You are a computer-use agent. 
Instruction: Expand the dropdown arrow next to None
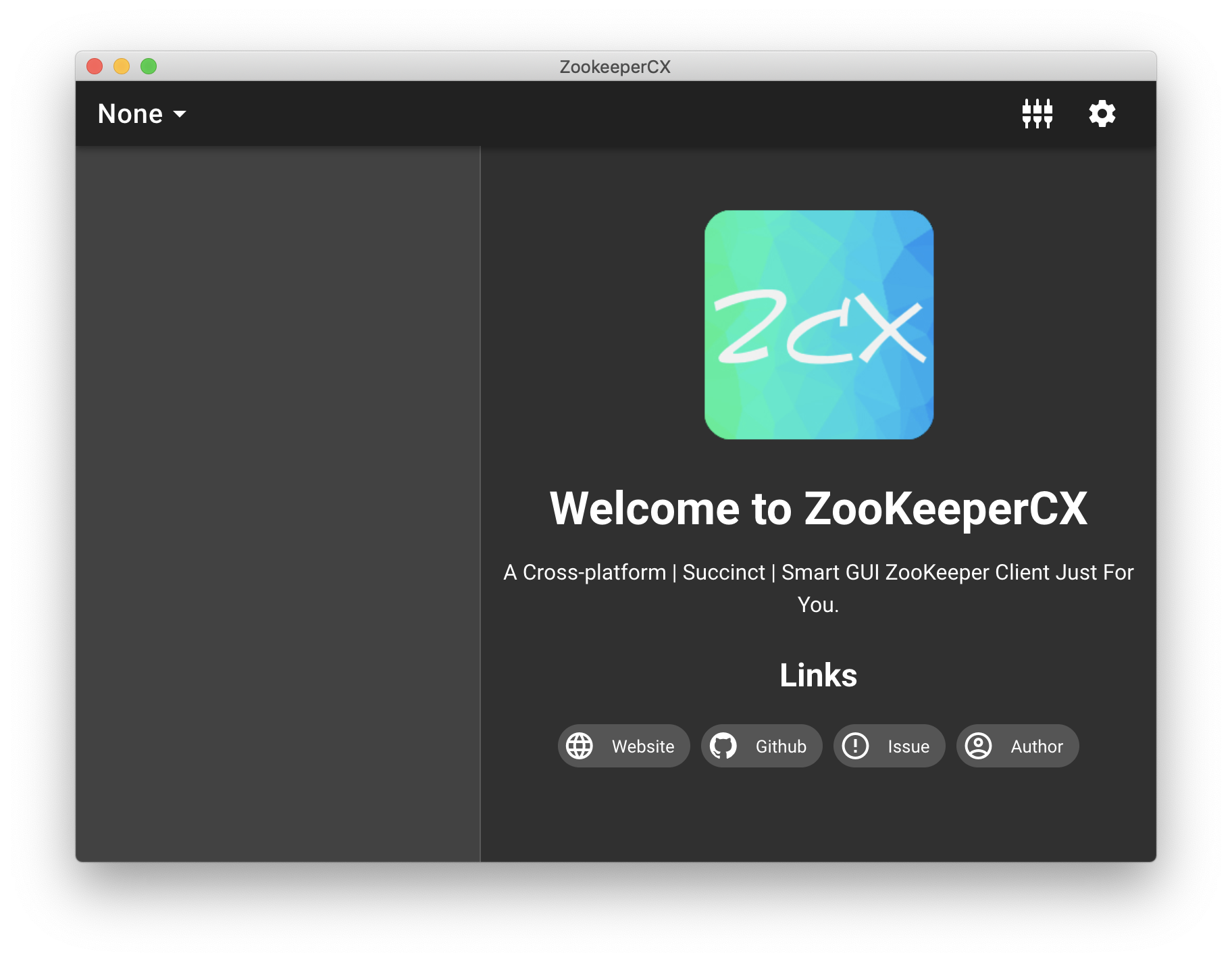point(180,114)
